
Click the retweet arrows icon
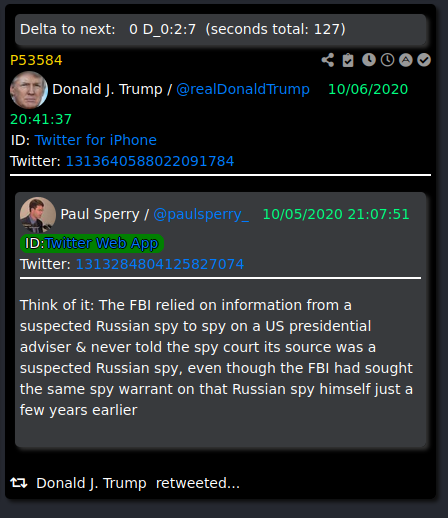pyautogui.click(x=19, y=483)
